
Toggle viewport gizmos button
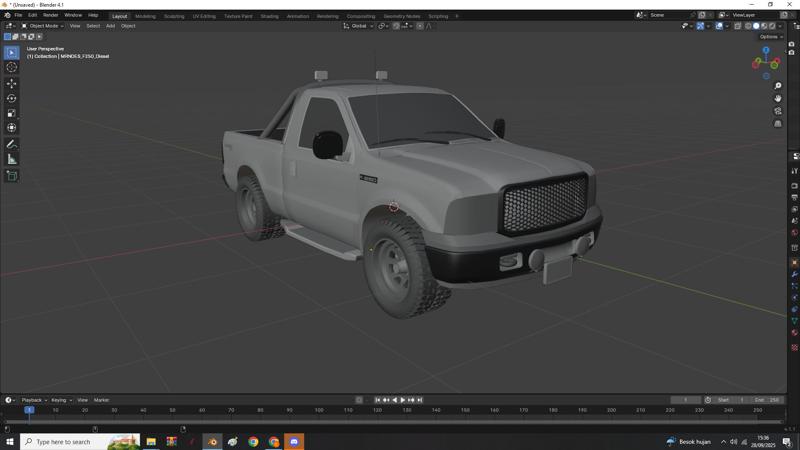tap(701, 26)
